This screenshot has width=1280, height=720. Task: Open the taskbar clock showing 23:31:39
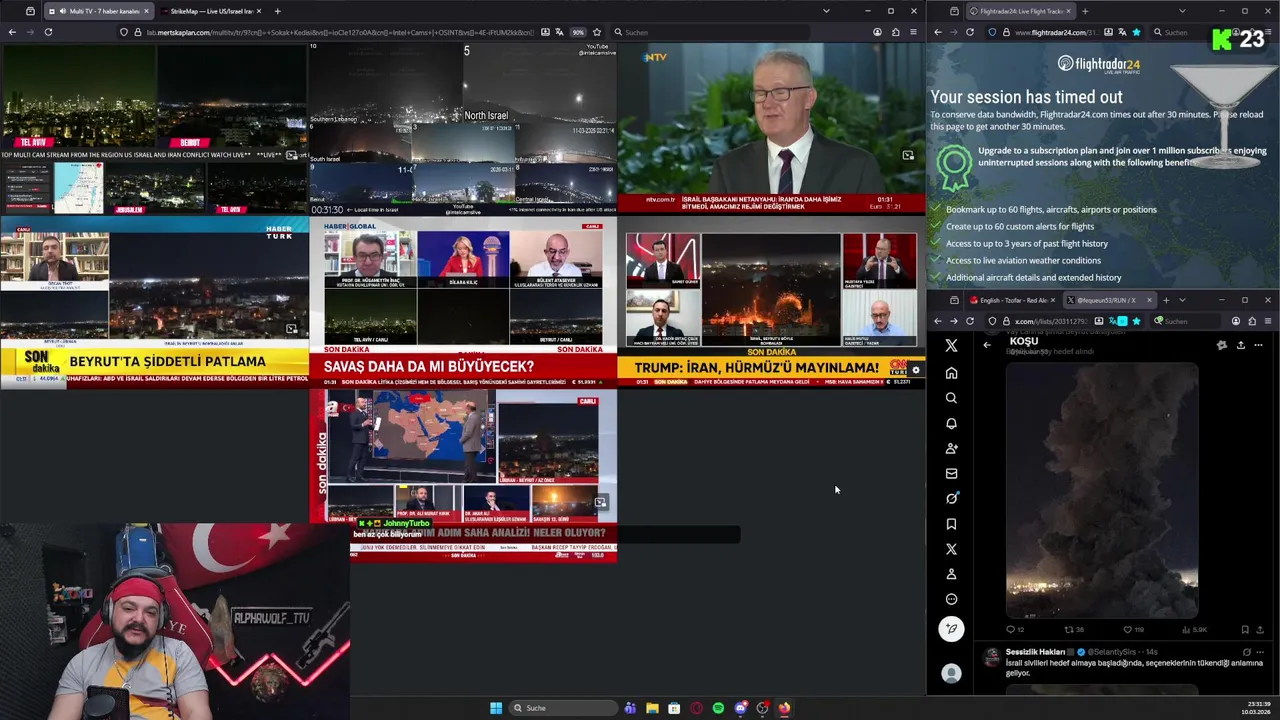(1255, 708)
